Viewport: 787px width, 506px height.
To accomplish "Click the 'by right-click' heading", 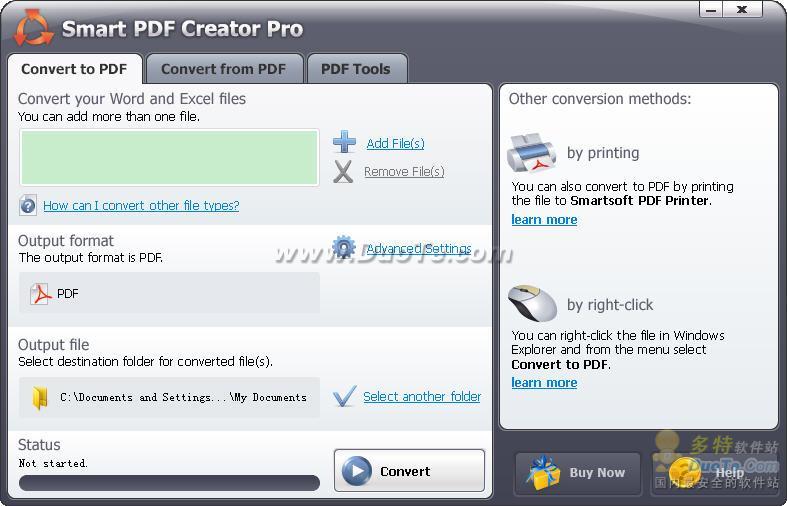I will click(x=610, y=305).
